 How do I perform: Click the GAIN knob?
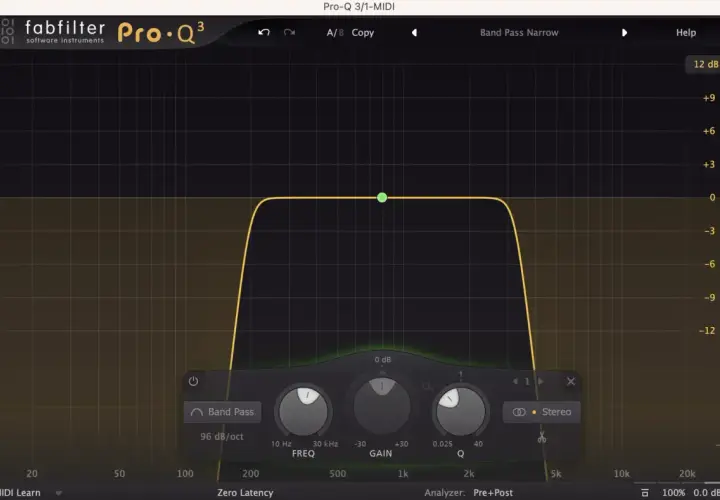point(382,406)
